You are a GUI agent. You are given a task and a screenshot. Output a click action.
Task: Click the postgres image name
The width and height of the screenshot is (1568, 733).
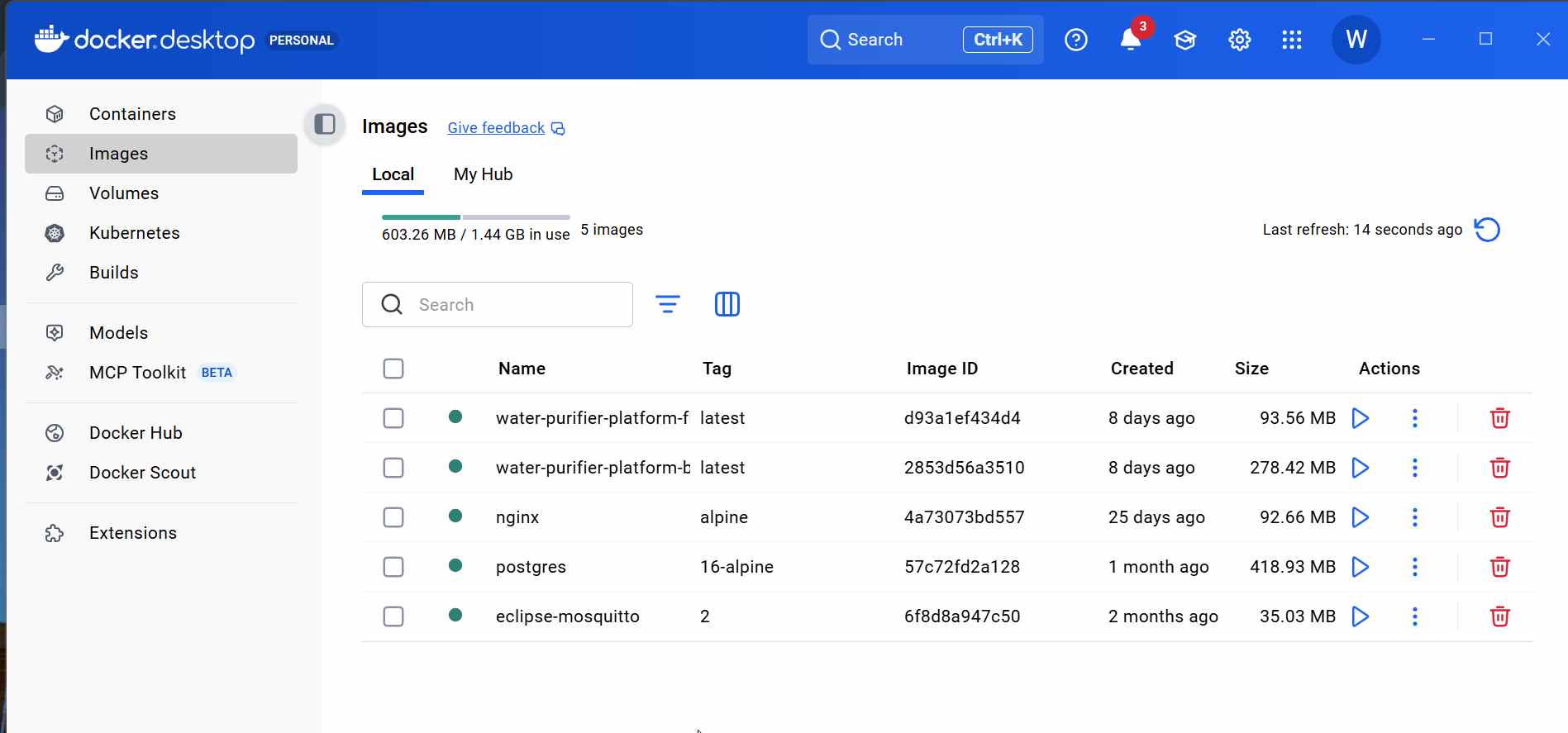tap(531, 567)
